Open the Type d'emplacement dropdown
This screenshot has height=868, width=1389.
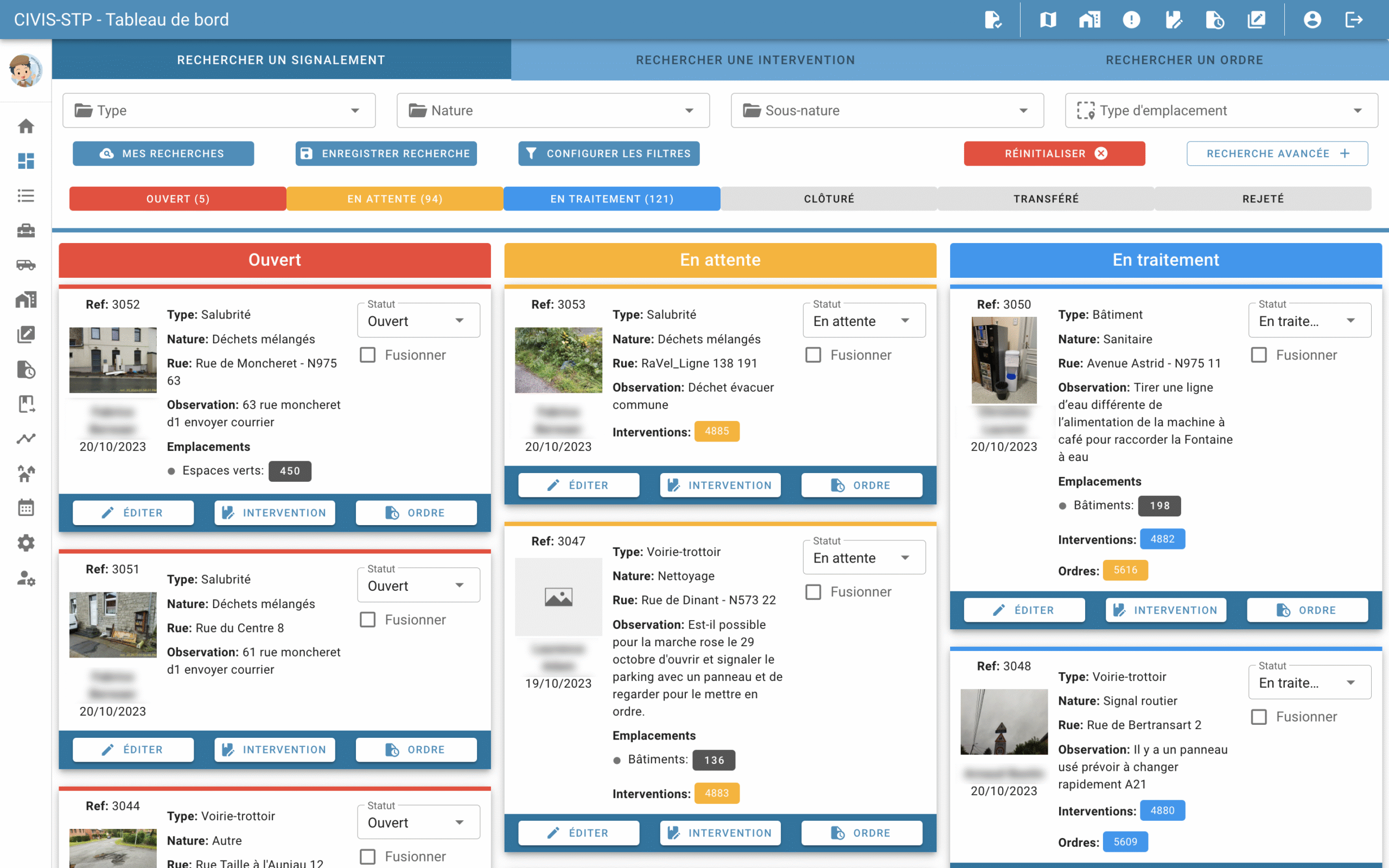click(1221, 110)
